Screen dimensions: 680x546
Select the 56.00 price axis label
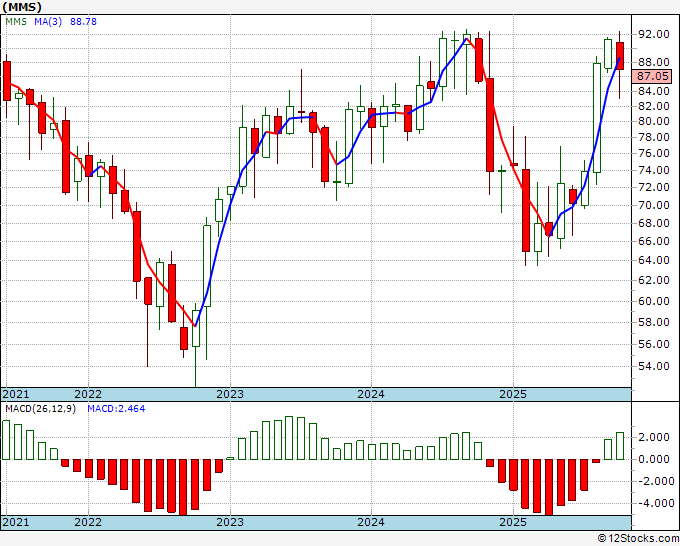click(x=653, y=344)
